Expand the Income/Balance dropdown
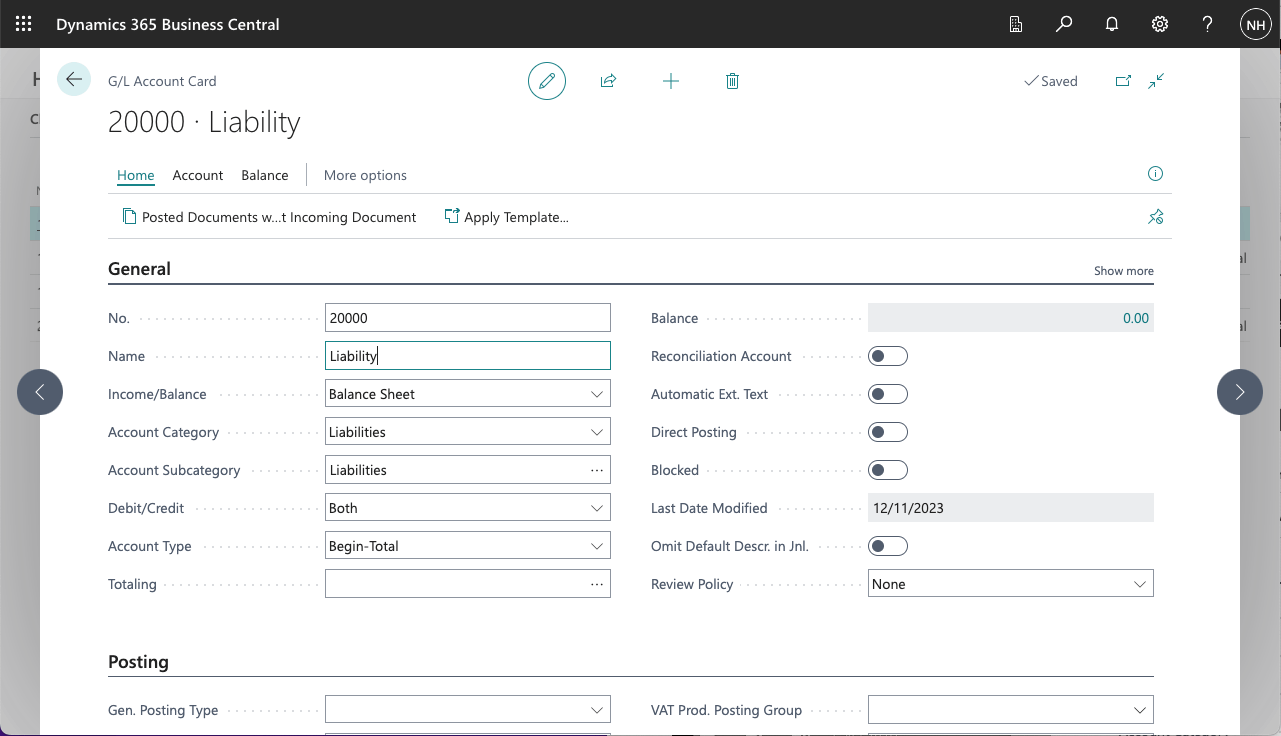 click(467, 394)
